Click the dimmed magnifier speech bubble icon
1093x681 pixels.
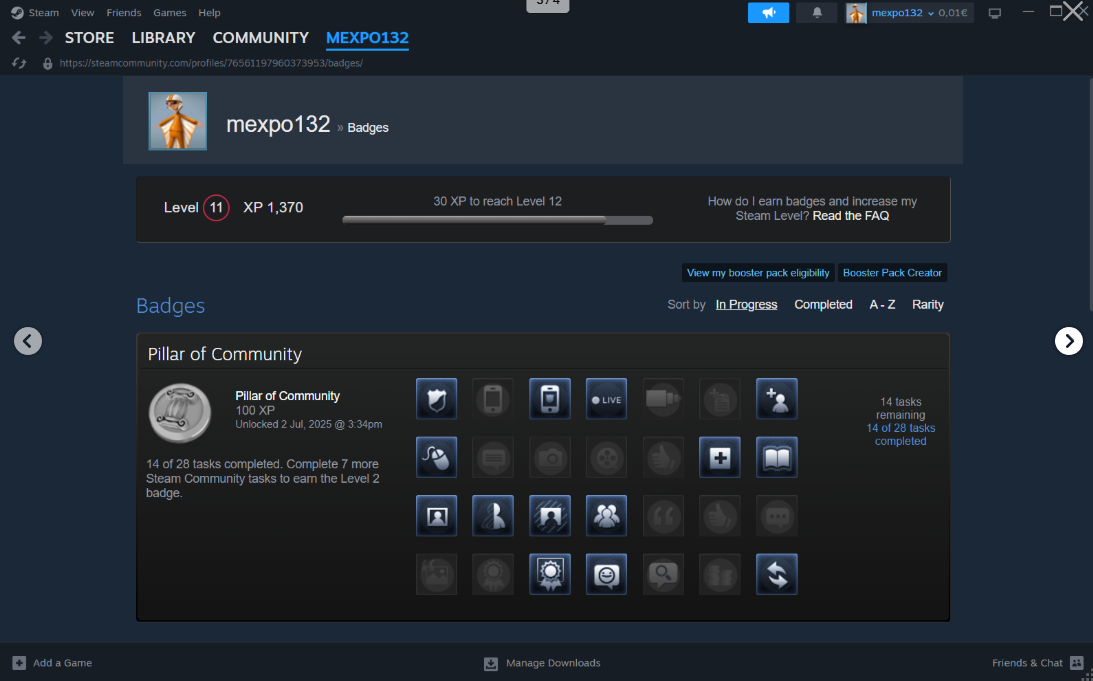pos(663,574)
